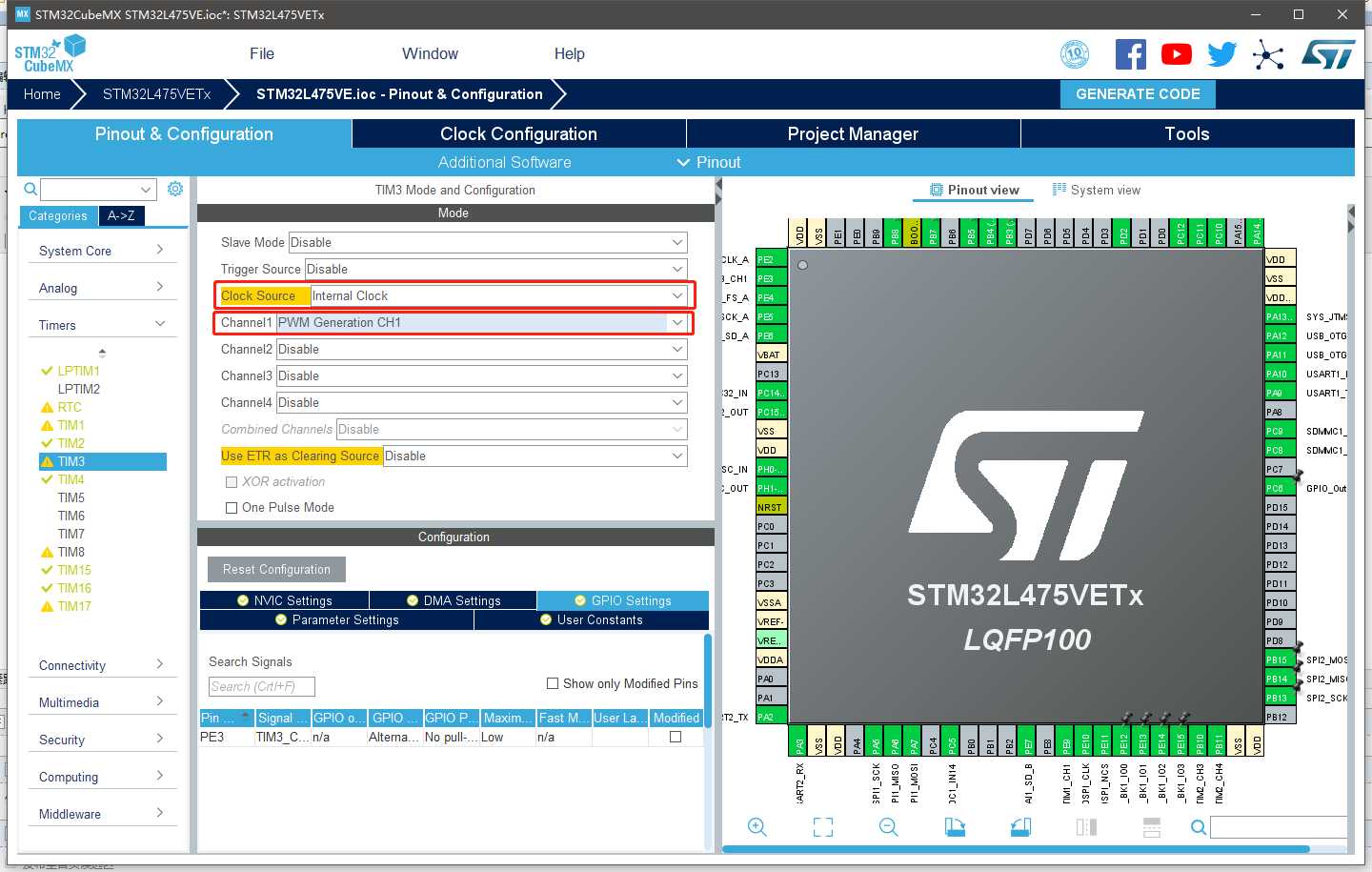This screenshot has width=1372, height=872.
Task: Click the pin search magnifier icon
Action: [x=1199, y=827]
